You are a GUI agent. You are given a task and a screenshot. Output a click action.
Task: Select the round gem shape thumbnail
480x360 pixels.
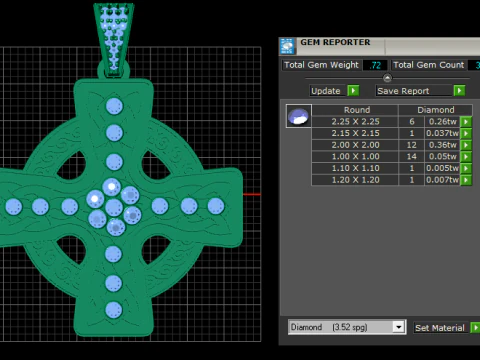click(x=299, y=116)
